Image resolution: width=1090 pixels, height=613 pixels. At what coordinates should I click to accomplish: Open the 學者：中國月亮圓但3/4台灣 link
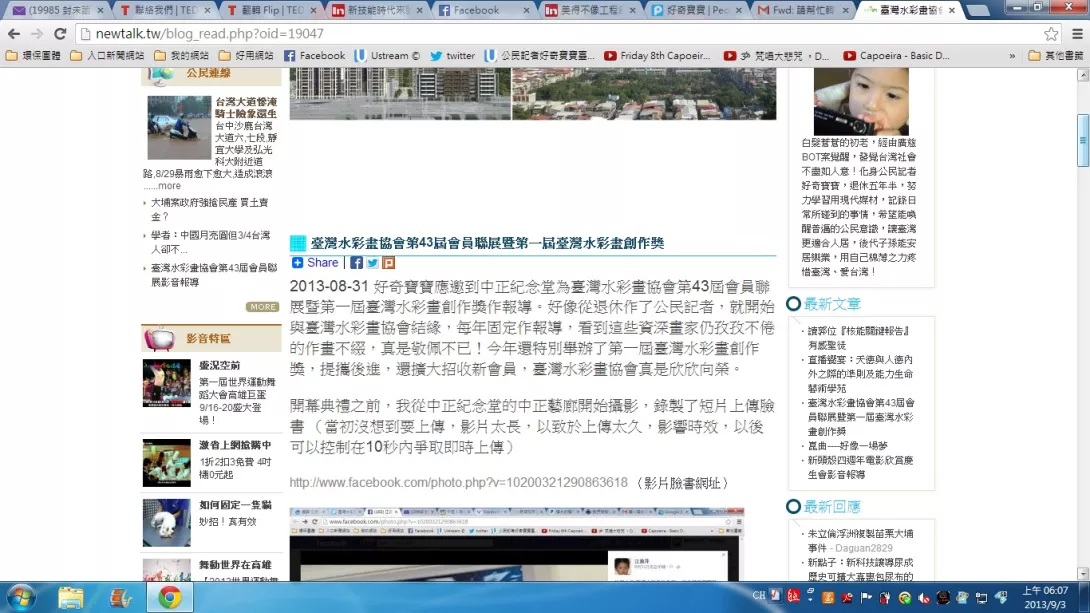tap(211, 242)
